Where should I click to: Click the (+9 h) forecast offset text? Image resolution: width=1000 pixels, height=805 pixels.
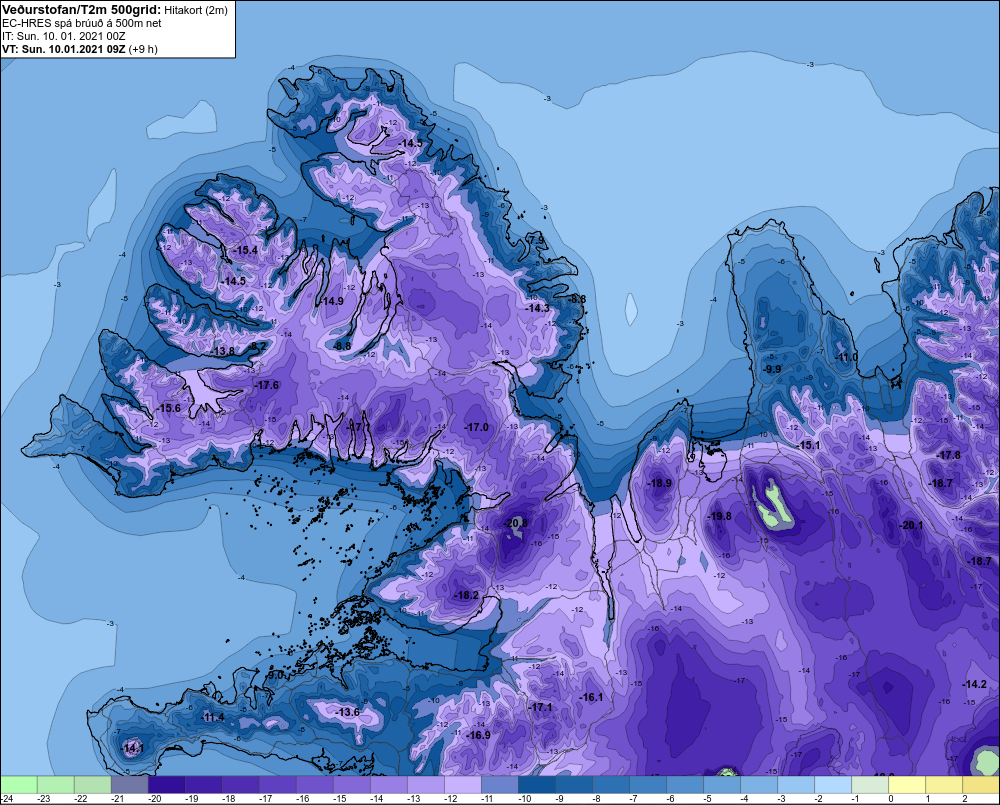[x=143, y=49]
